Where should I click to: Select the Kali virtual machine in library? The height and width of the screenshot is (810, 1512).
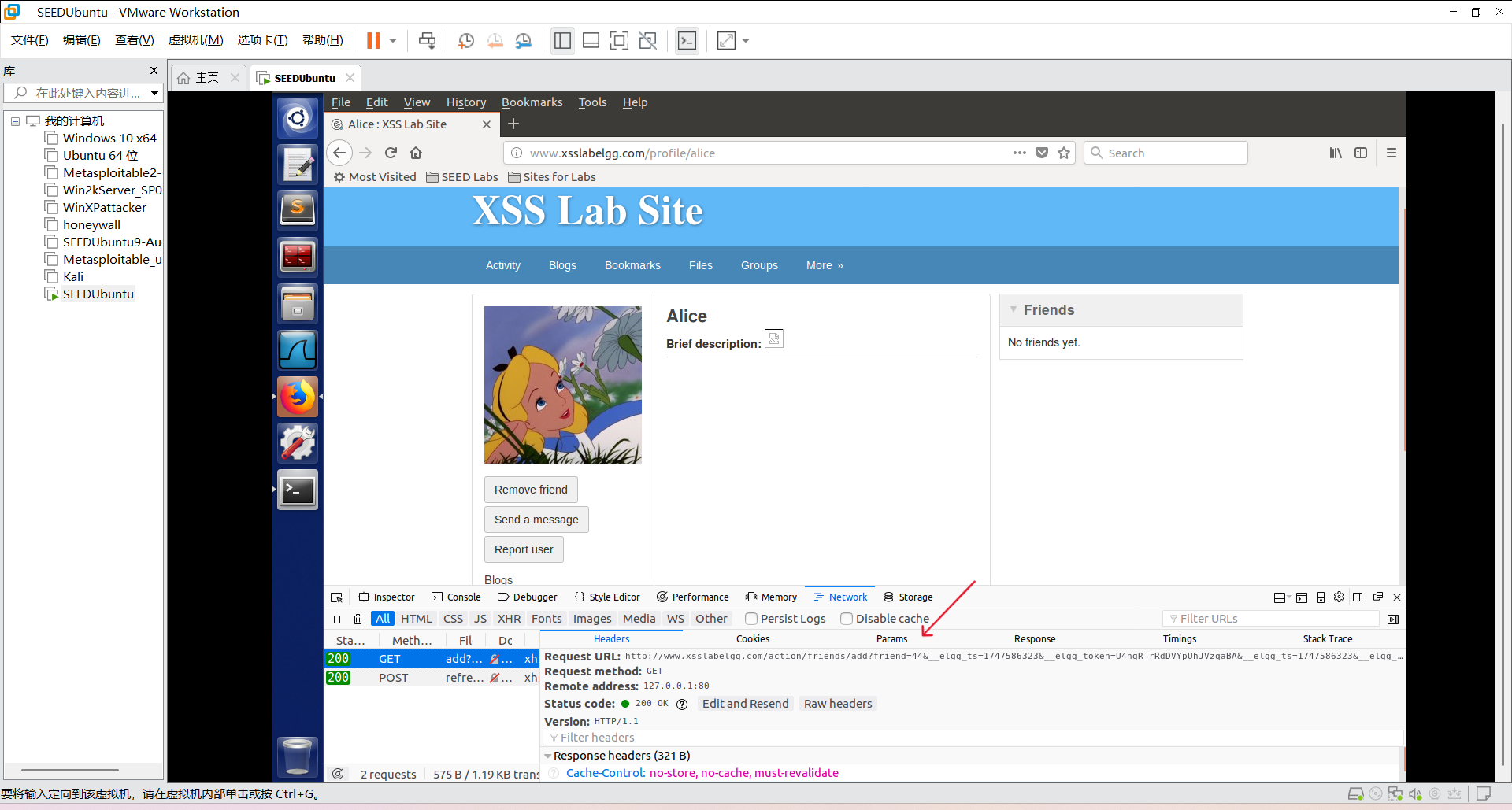[73, 277]
